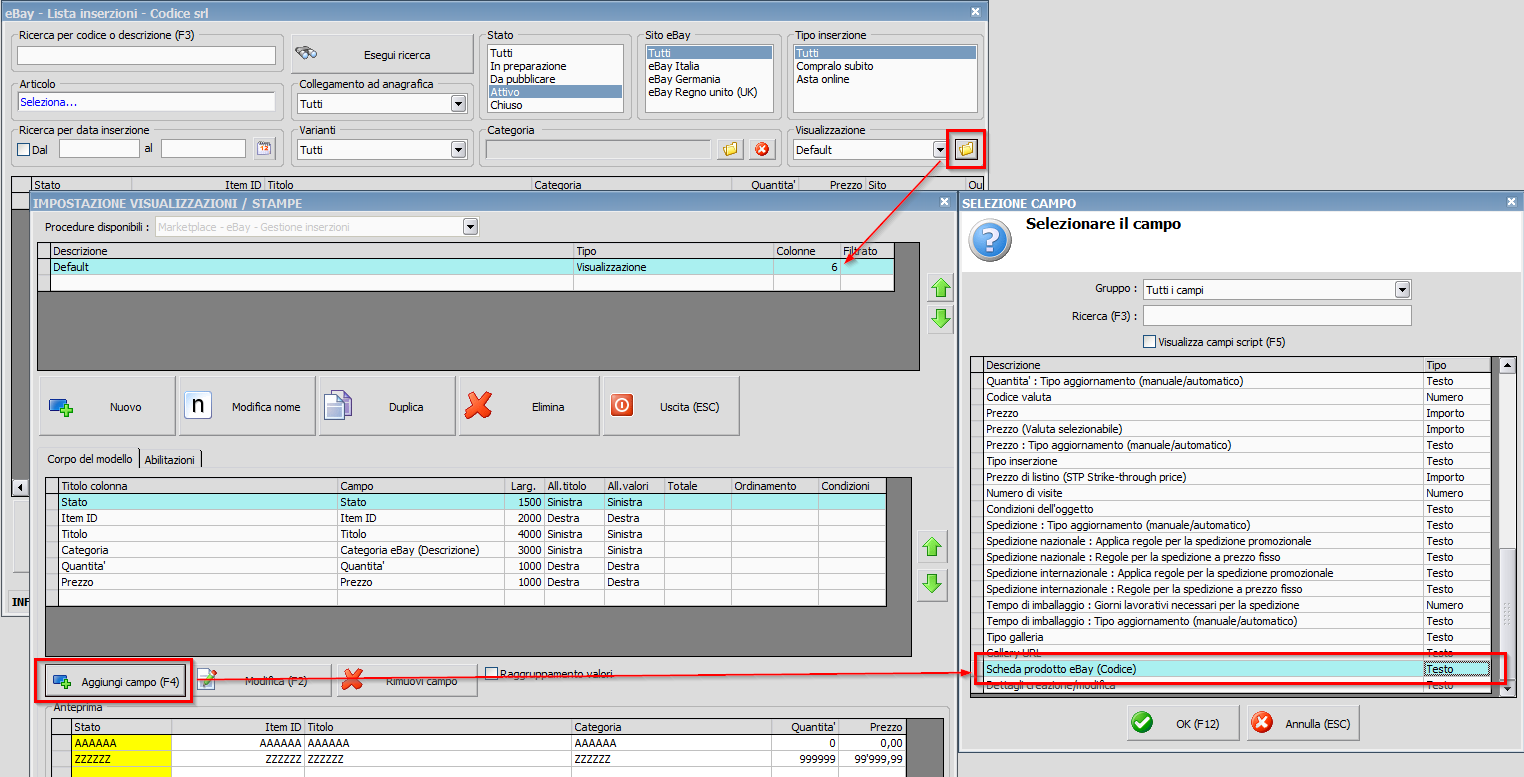The height and width of the screenshot is (777, 1524).
Task: Click Descrizione header in Selezione campo list
Action: point(1204,365)
